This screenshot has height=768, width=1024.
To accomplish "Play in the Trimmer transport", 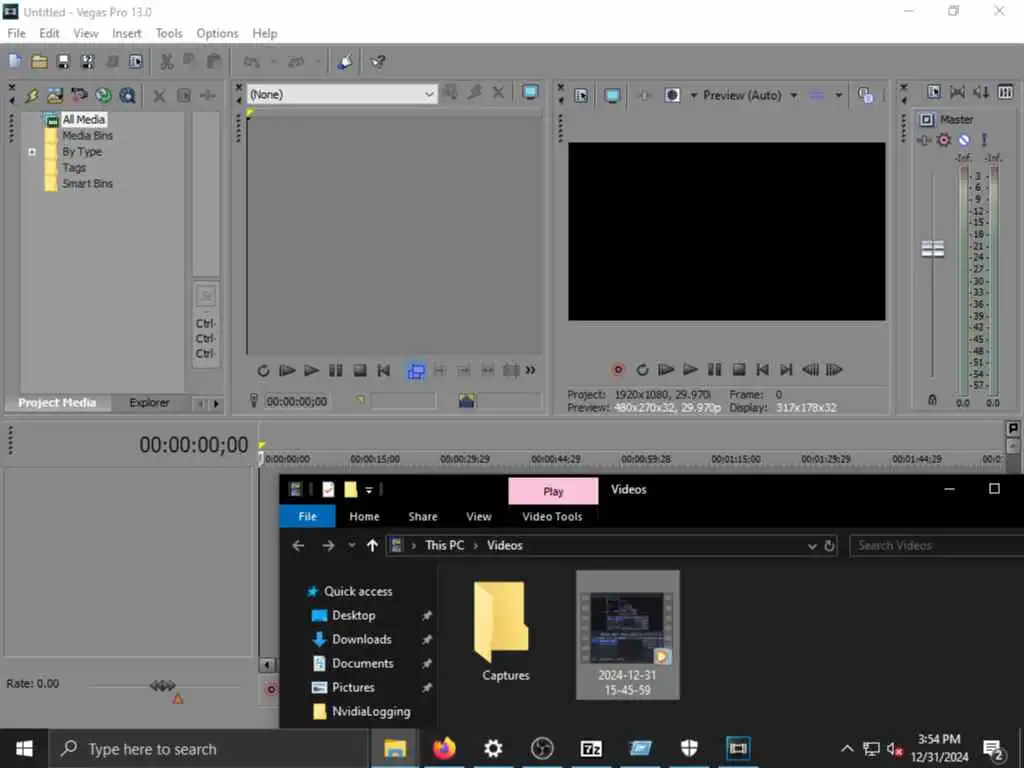I will [311, 371].
